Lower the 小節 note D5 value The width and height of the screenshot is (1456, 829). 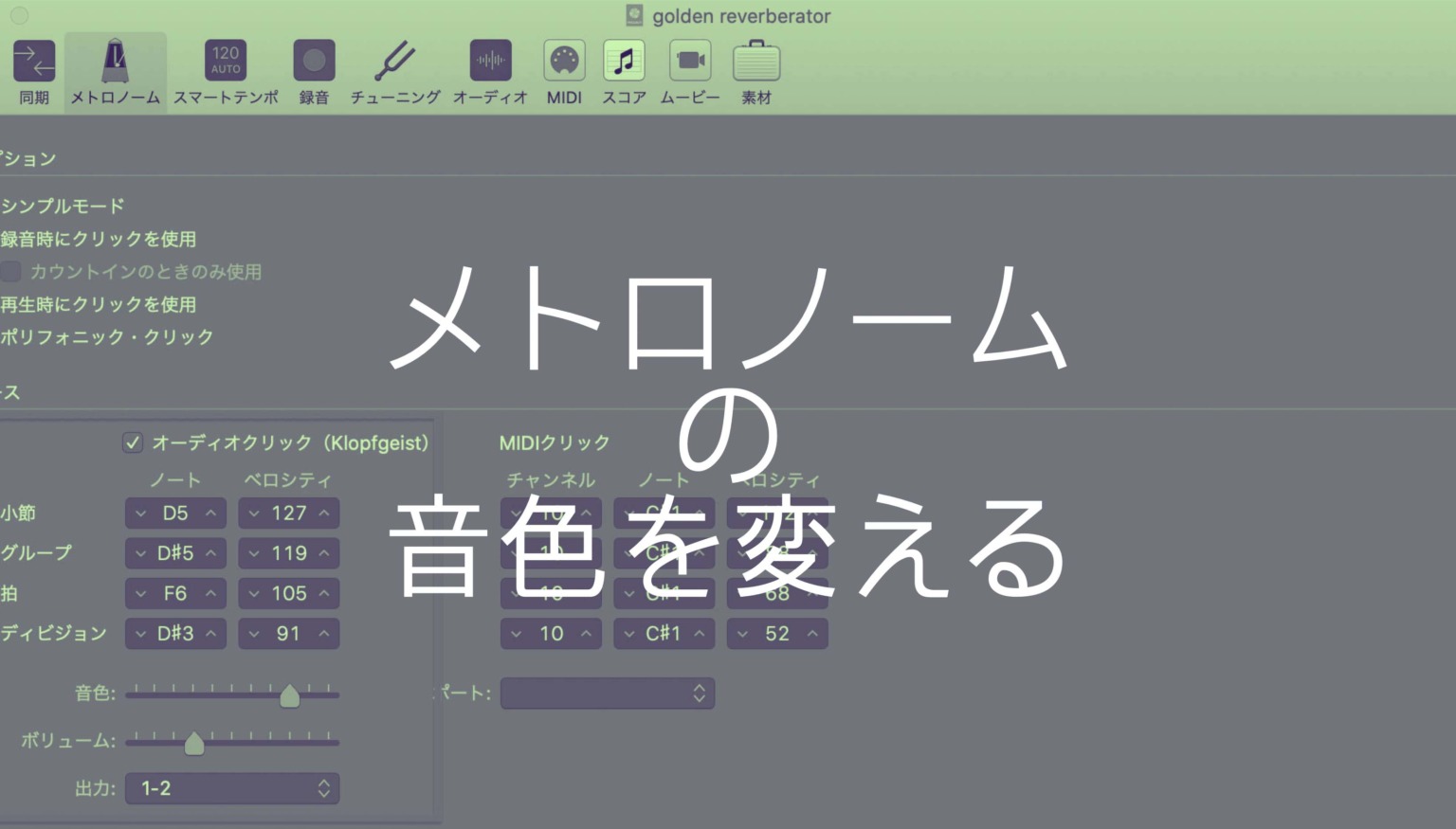pyautogui.click(x=140, y=513)
